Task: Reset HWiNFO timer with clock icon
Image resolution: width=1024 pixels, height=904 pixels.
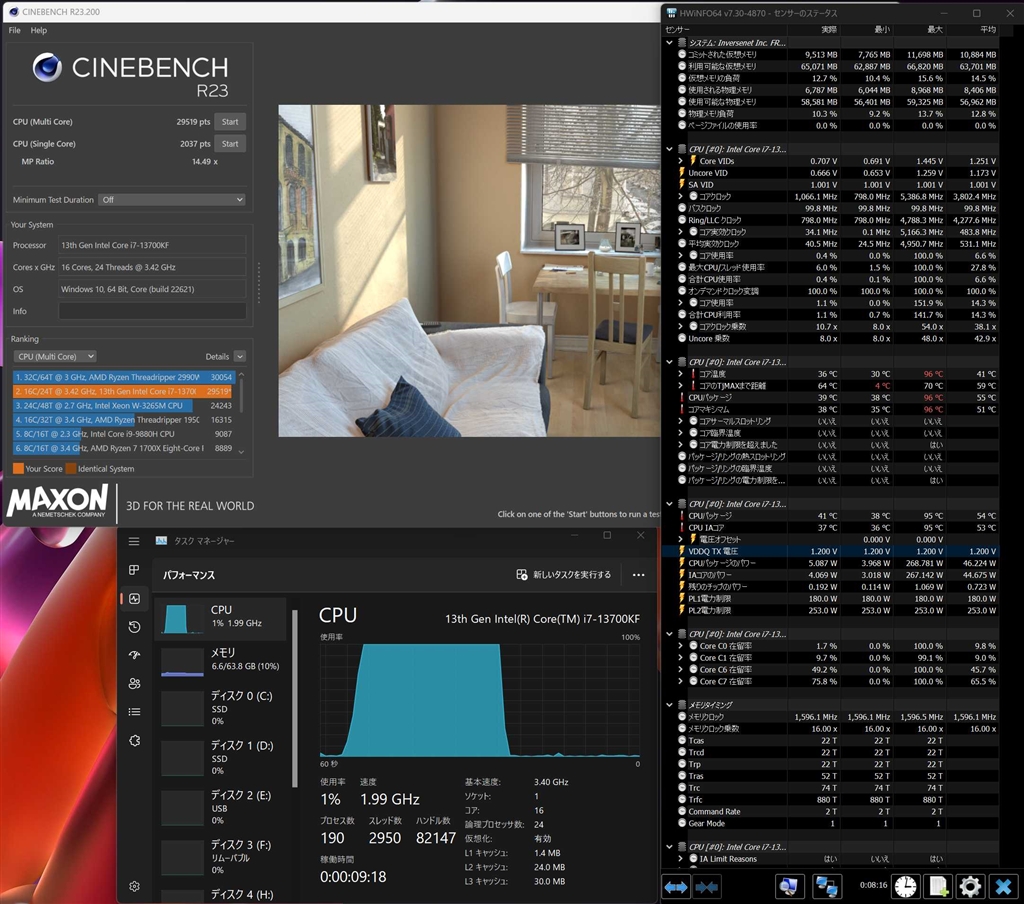Action: point(906,886)
